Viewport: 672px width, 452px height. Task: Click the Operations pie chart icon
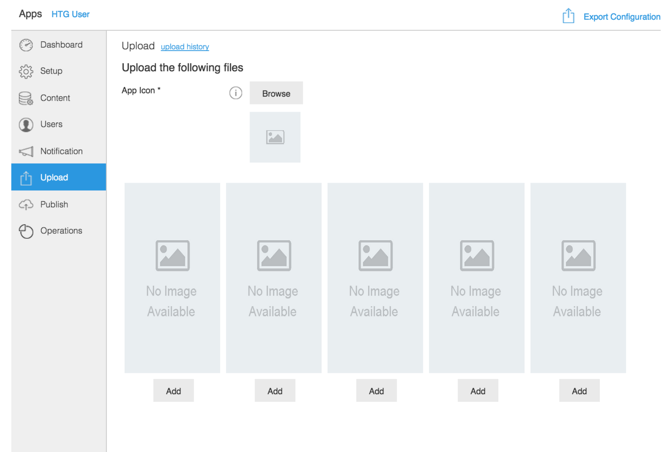click(x=26, y=231)
